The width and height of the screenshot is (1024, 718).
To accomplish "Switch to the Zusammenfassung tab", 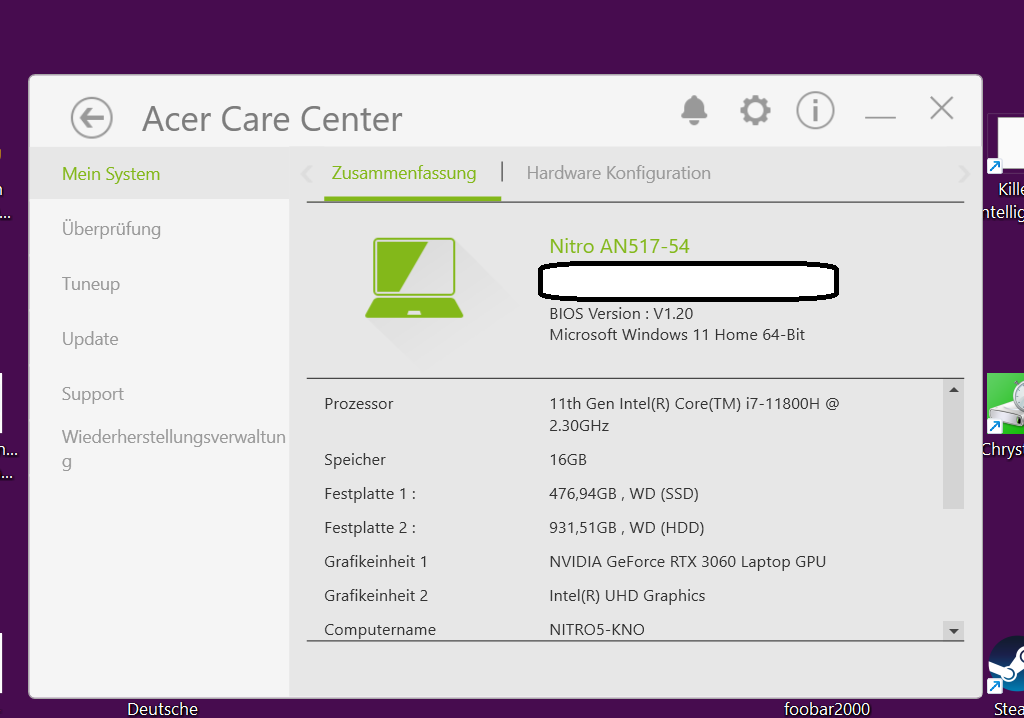I will click(404, 173).
